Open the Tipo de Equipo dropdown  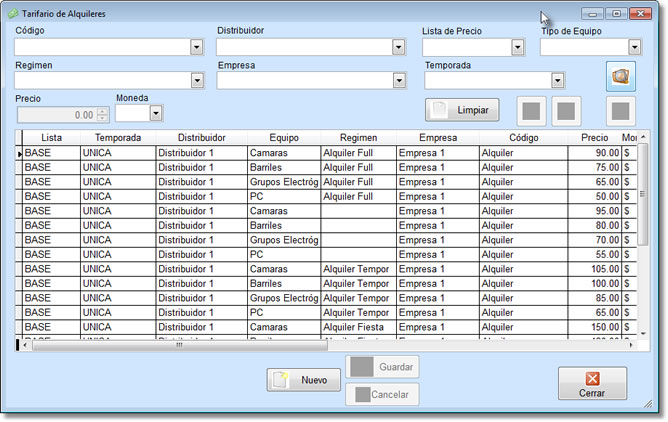click(x=634, y=47)
